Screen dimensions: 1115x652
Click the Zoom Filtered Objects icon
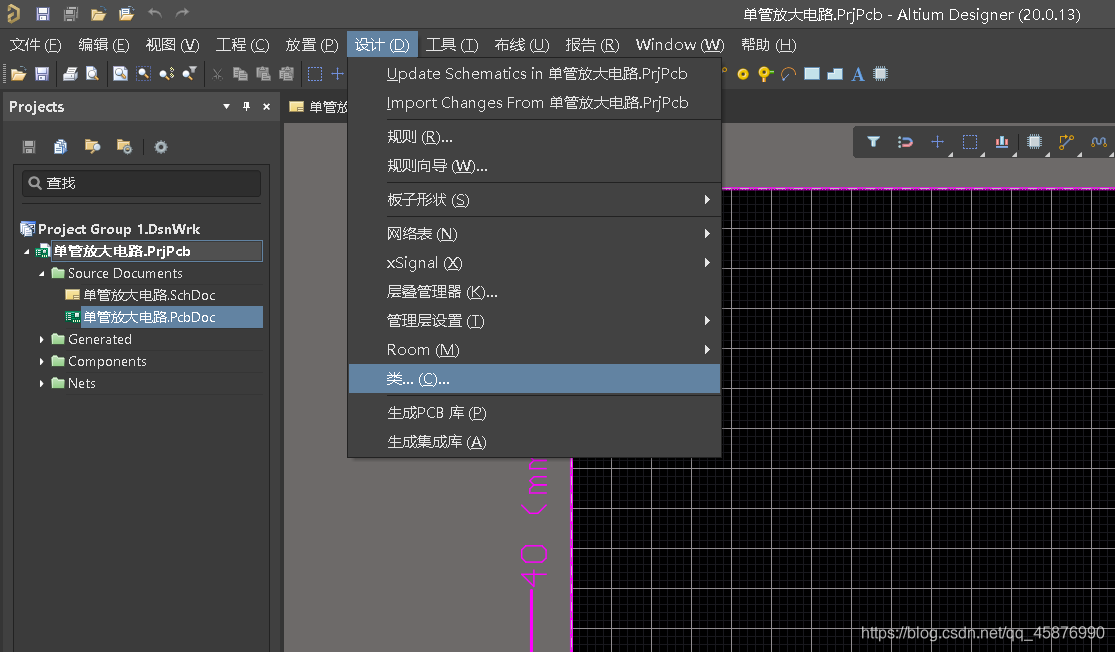click(189, 74)
